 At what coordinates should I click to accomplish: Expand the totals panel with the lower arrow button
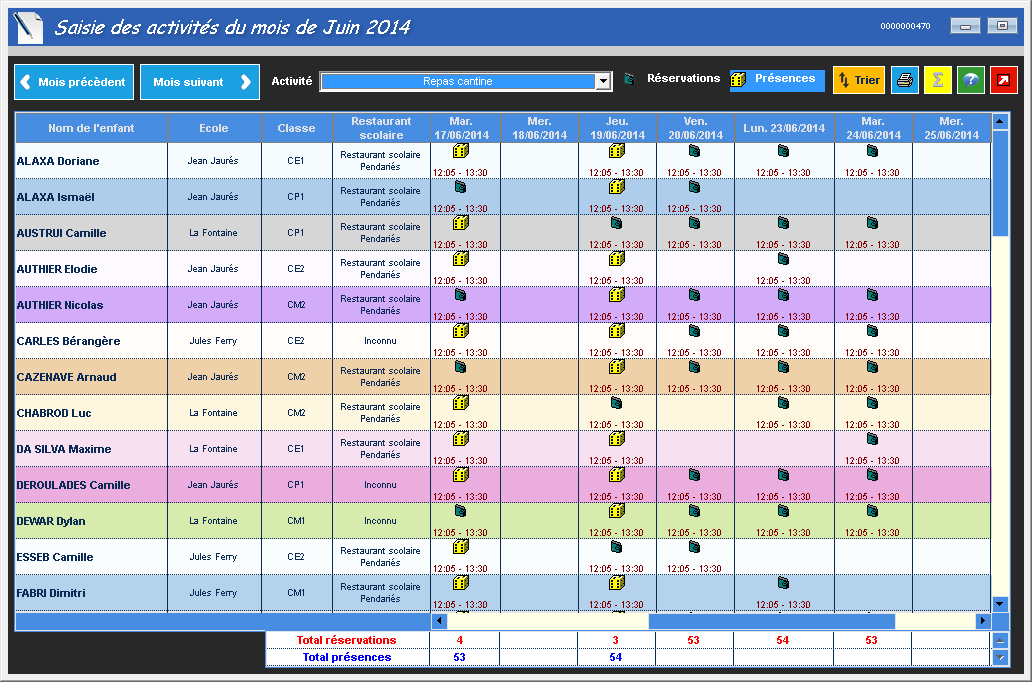click(x=1001, y=657)
